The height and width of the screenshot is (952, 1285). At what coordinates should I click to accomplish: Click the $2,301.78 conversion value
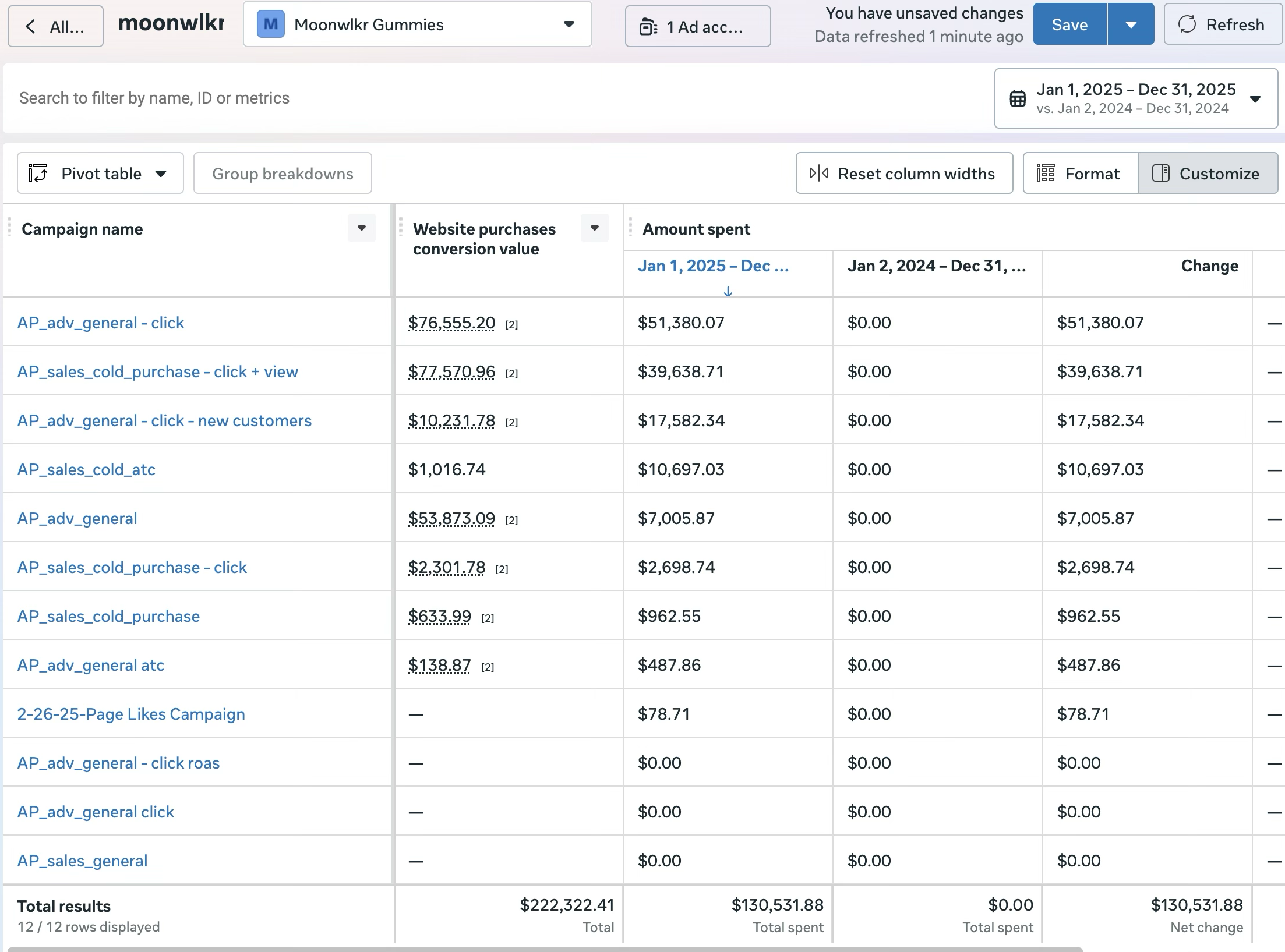point(447,567)
